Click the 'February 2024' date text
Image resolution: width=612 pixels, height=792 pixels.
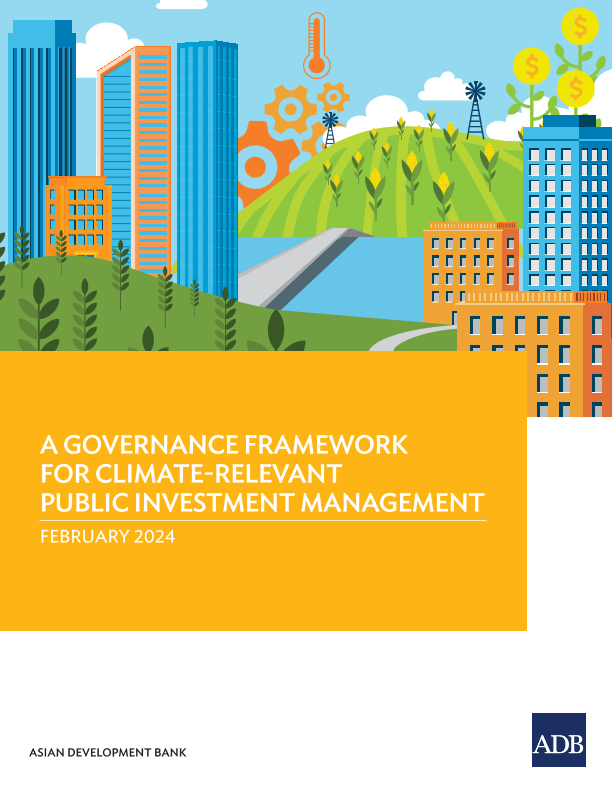[107, 537]
